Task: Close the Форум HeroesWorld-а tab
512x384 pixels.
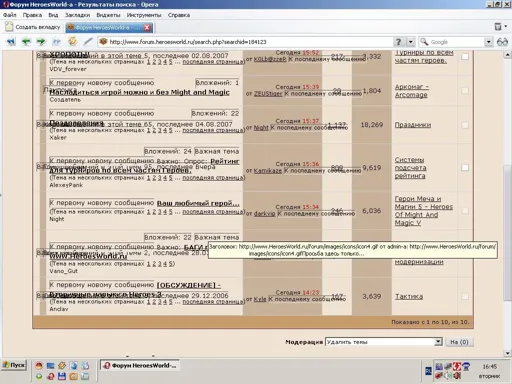Action: [147, 27]
